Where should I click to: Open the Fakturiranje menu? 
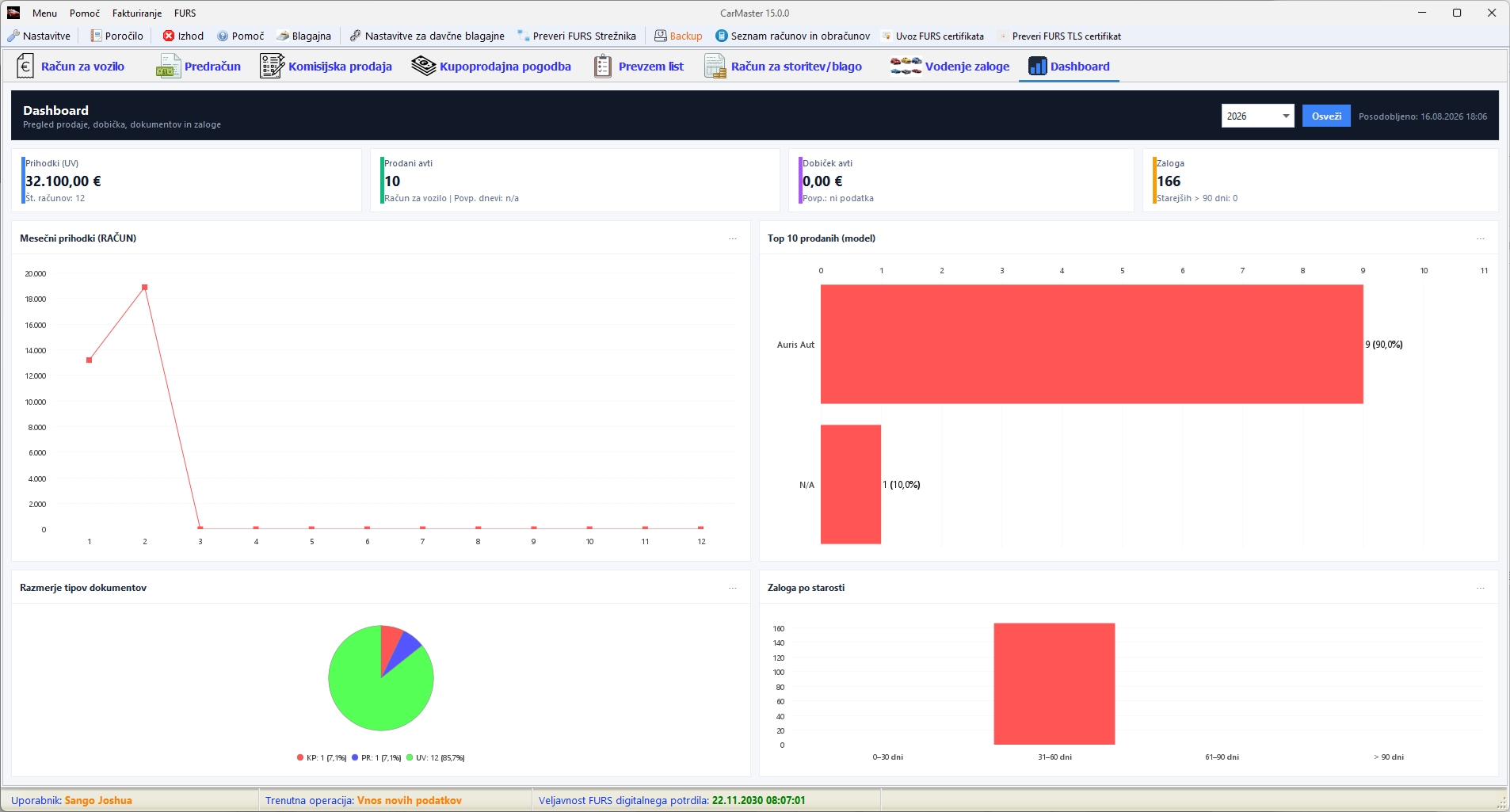(137, 13)
